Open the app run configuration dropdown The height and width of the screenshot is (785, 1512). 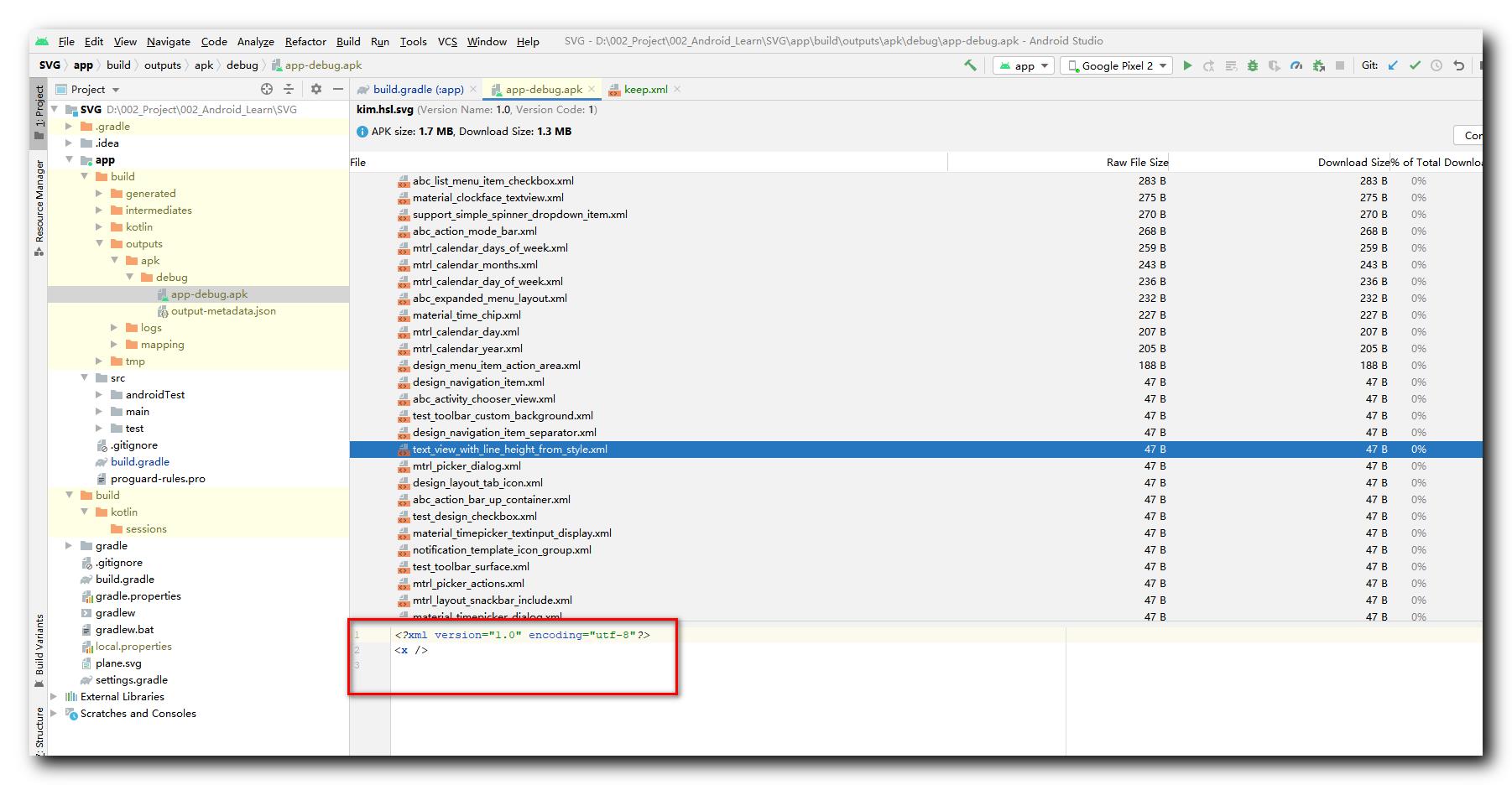pos(1024,65)
